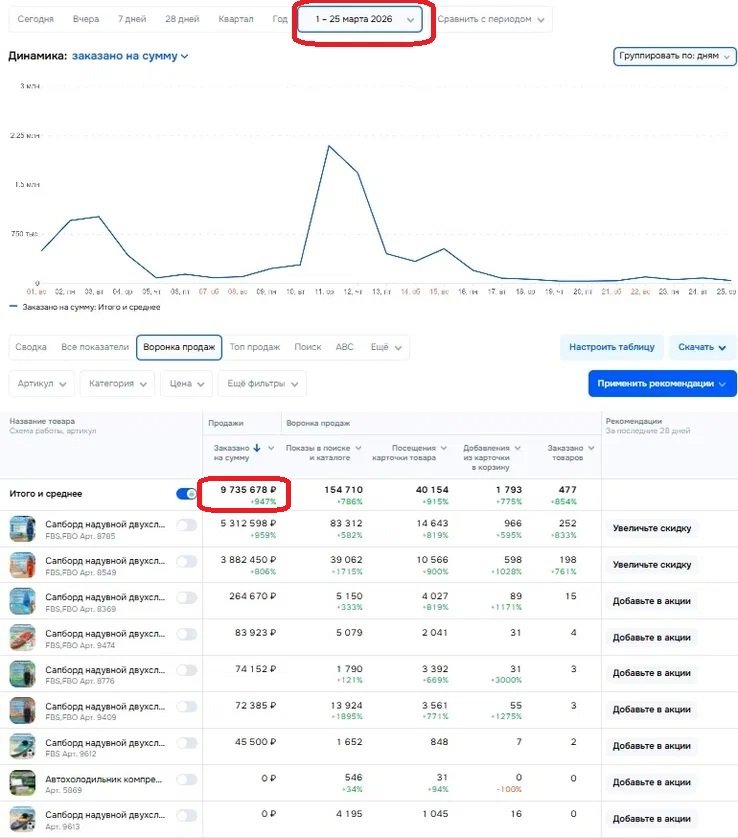
Task: Click 'Добавьте в акции' for Автохолодильник row
Action: [x=651, y=782]
